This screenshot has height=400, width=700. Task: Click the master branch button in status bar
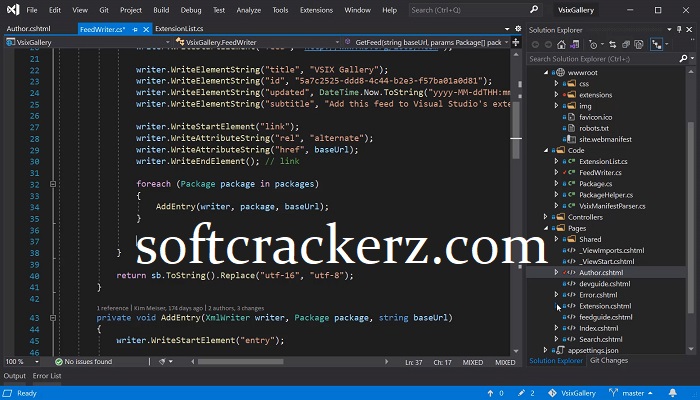(x=630, y=393)
